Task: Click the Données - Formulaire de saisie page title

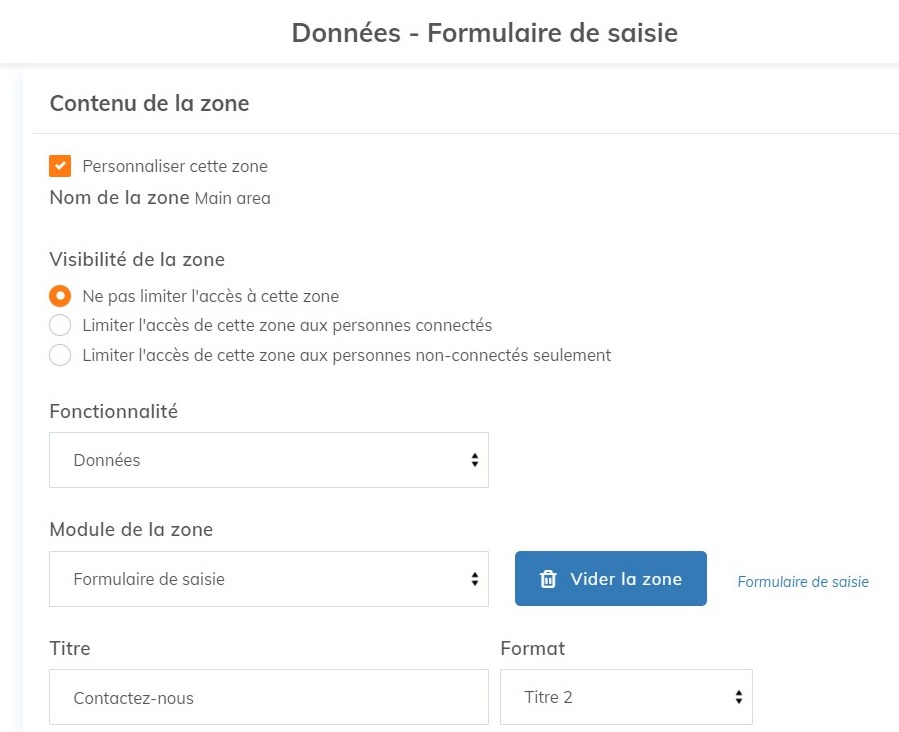Action: pos(484,33)
